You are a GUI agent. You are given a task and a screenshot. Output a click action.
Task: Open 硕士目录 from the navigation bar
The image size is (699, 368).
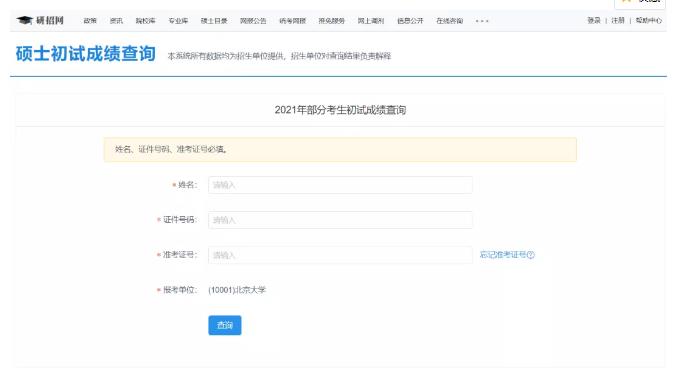click(214, 21)
